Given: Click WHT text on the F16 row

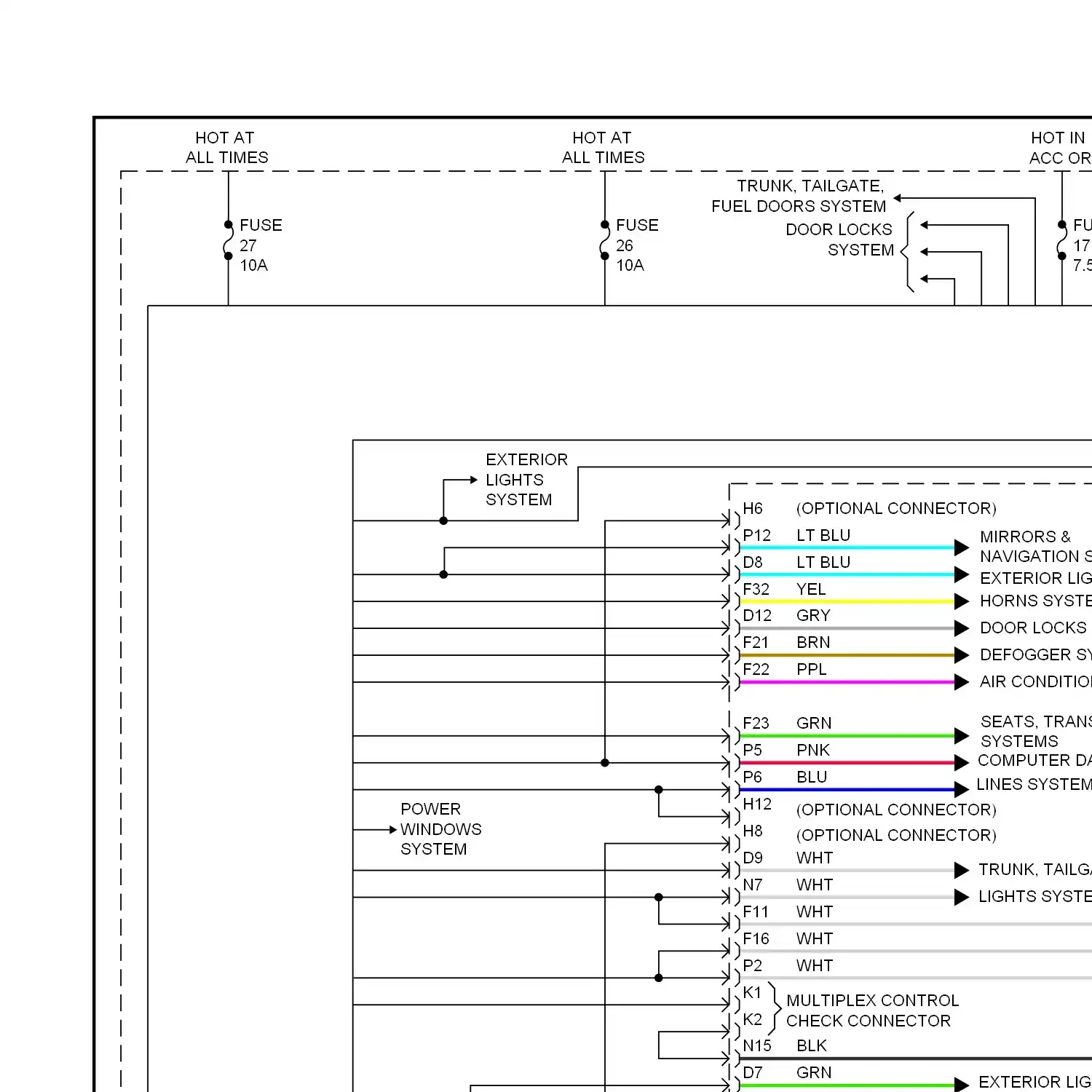Looking at the screenshot, I should [x=815, y=938].
